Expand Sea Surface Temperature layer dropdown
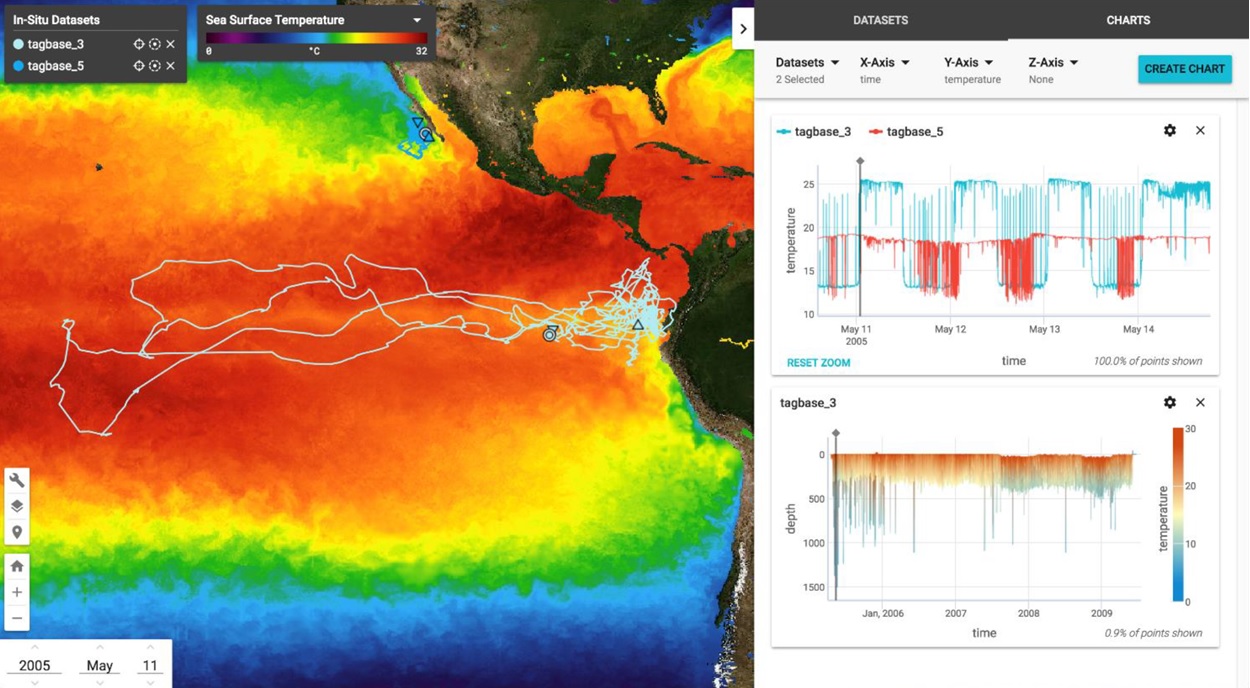 417,20
